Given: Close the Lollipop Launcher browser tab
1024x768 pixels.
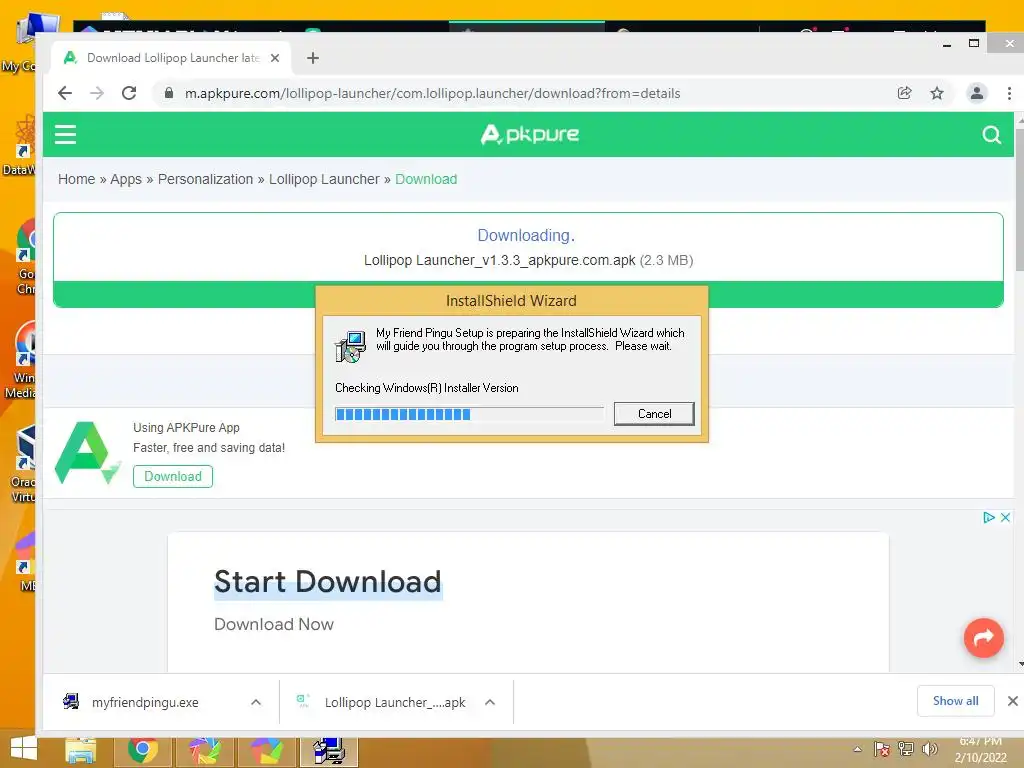Looking at the screenshot, I should tap(275, 58).
